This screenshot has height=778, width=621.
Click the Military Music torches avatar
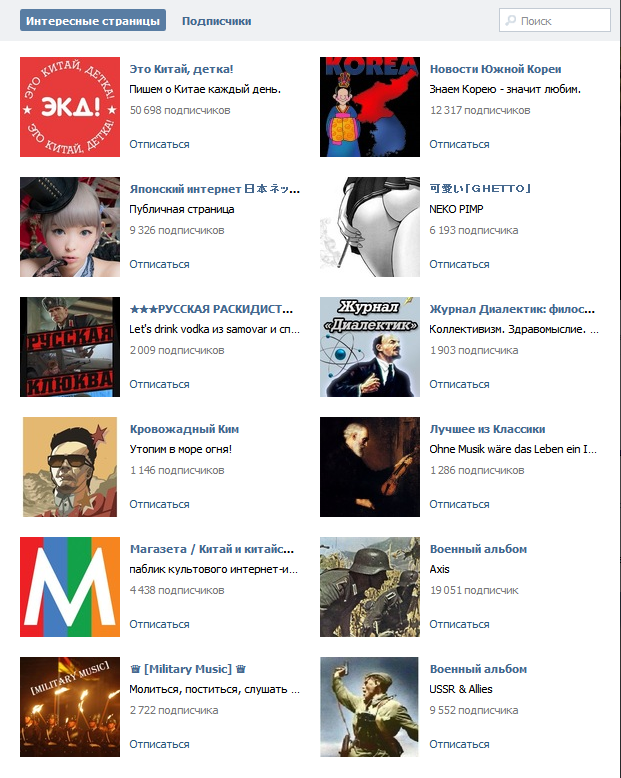click(x=70, y=707)
